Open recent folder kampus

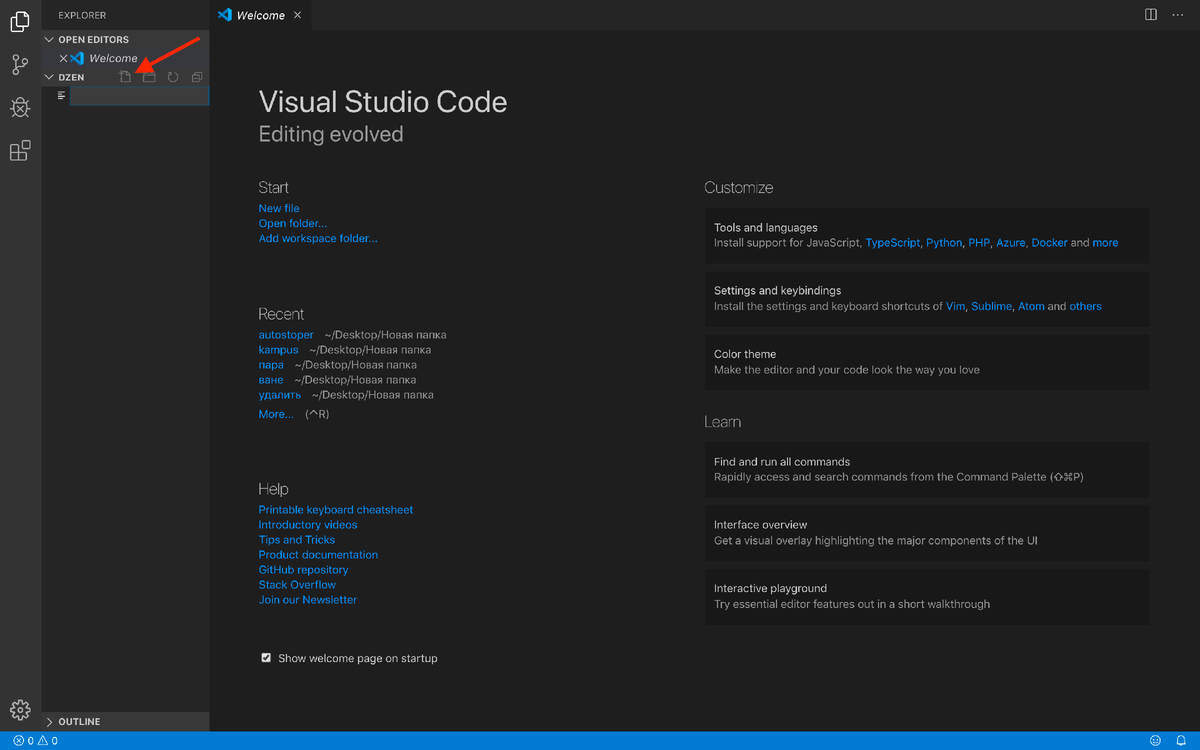click(278, 350)
